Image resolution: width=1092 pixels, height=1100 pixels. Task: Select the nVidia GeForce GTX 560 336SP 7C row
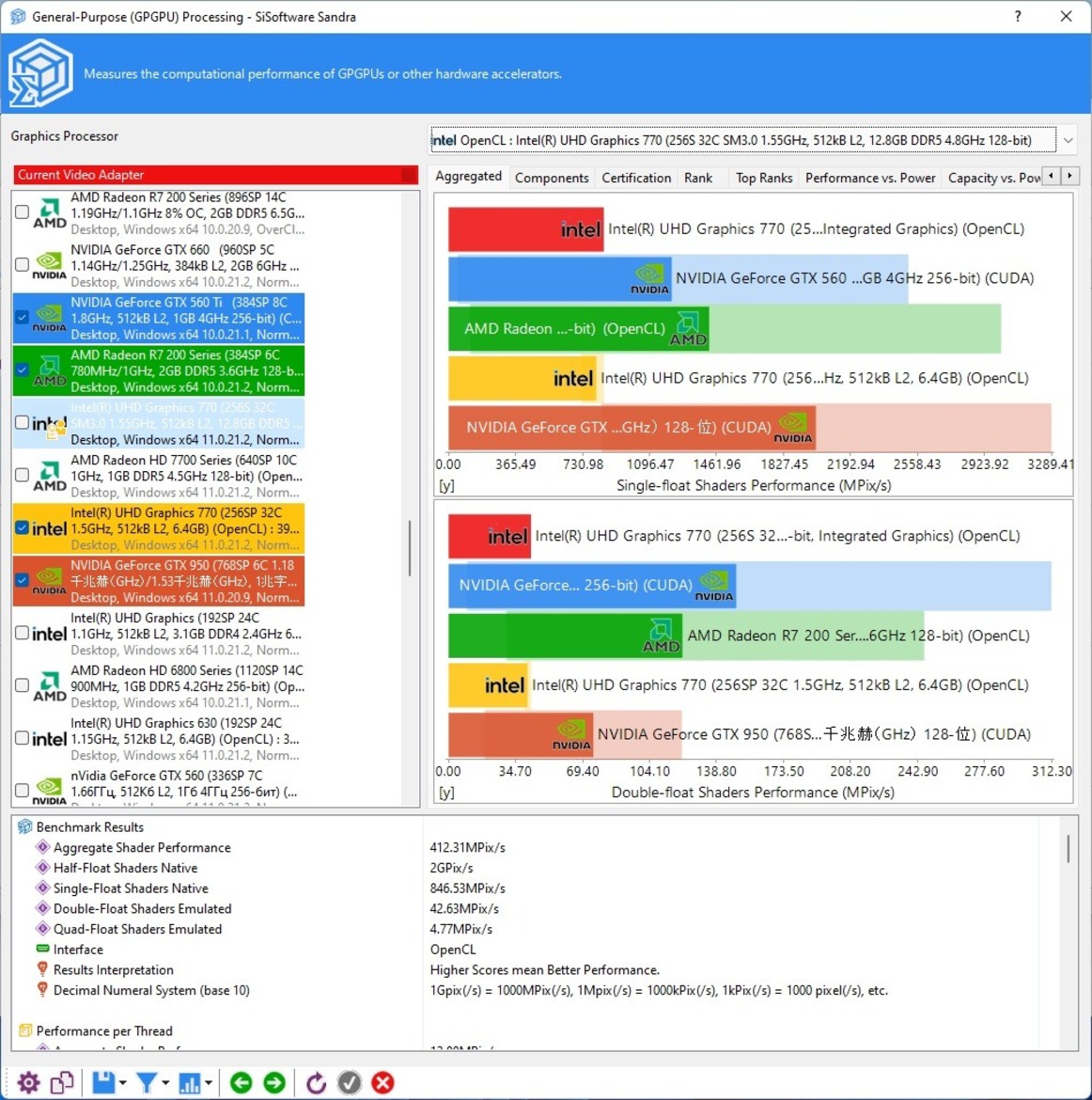(x=159, y=789)
